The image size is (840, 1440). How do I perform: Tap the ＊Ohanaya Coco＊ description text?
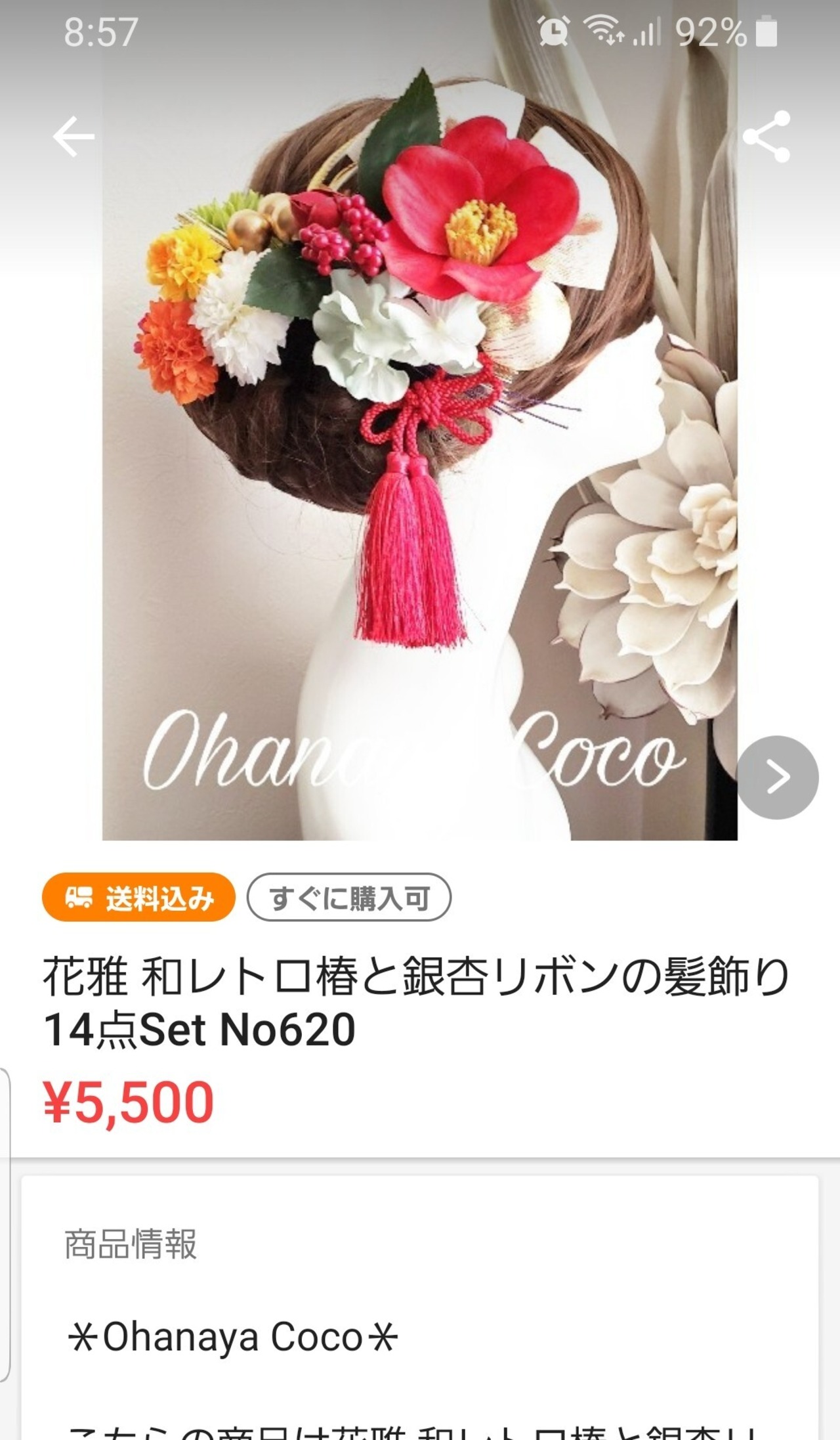pyautogui.click(x=233, y=1336)
